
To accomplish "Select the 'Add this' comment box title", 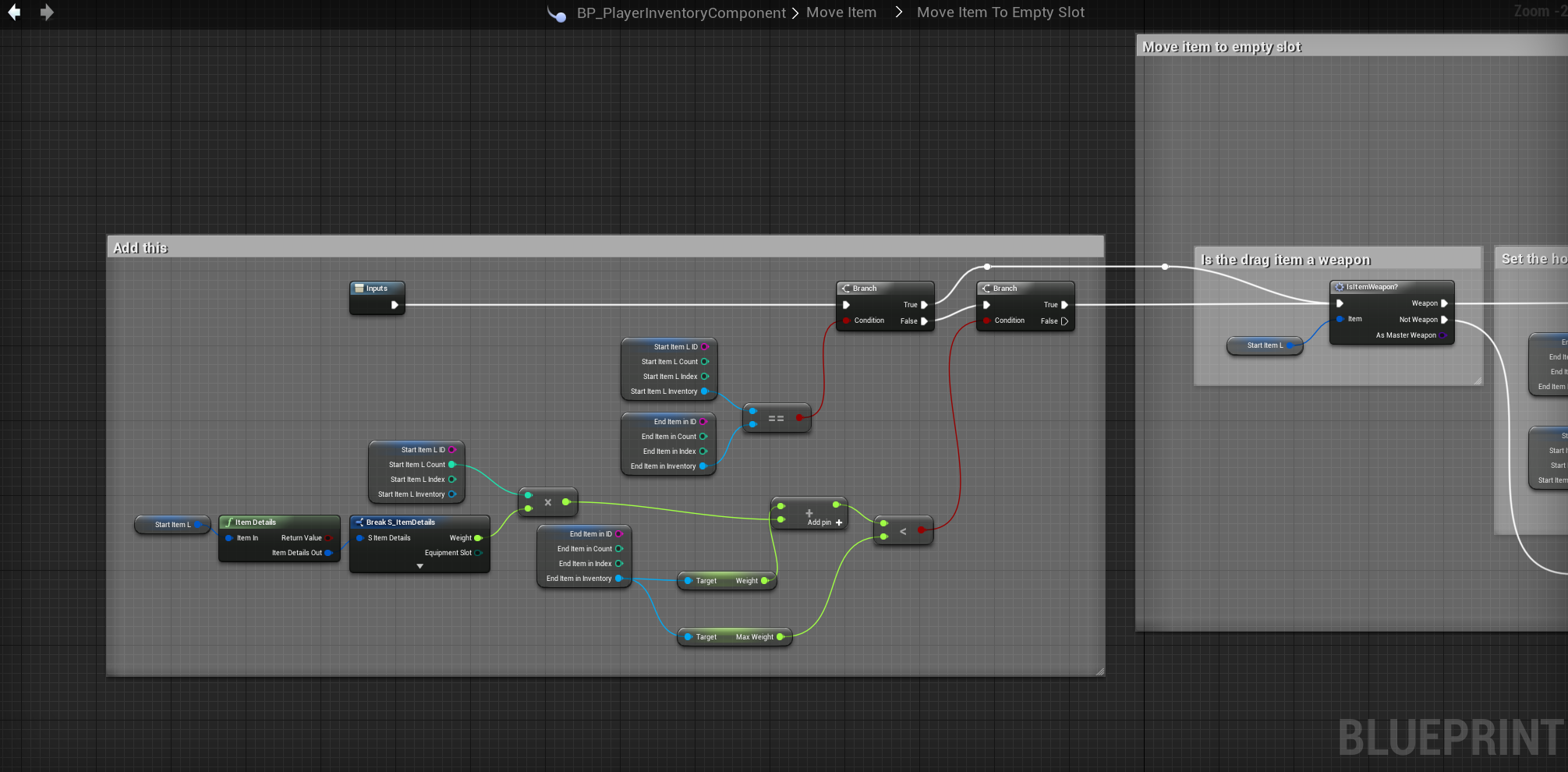I will (x=141, y=248).
